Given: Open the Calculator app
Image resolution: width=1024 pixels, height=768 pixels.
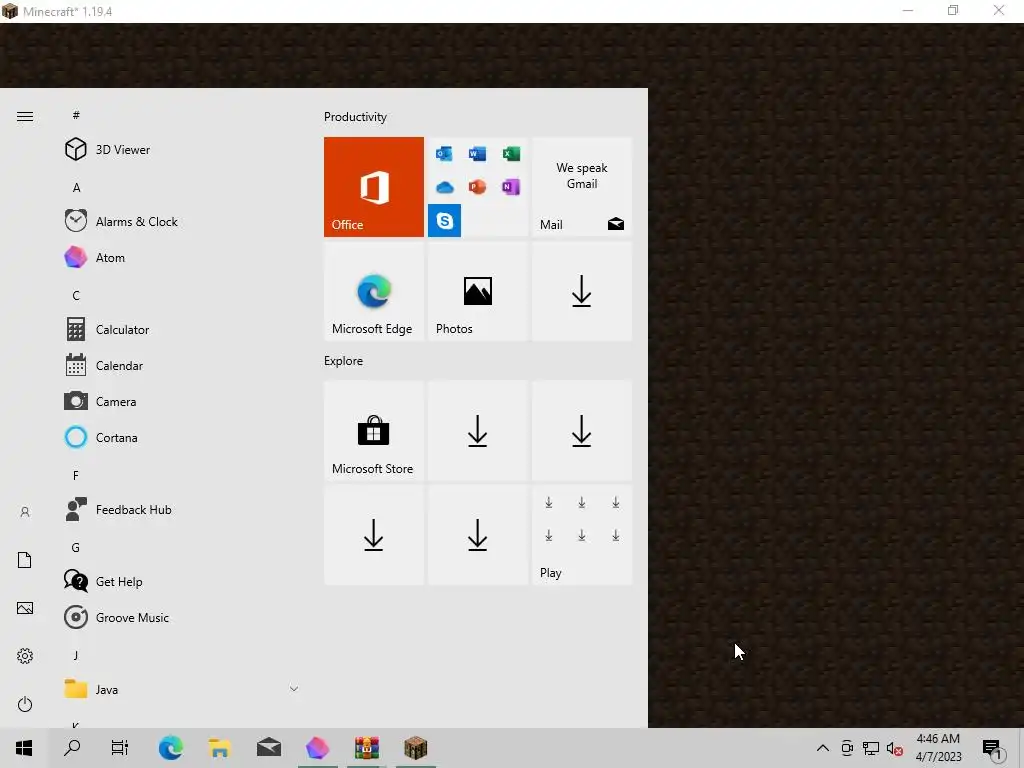Looking at the screenshot, I should click(x=180, y=329).
